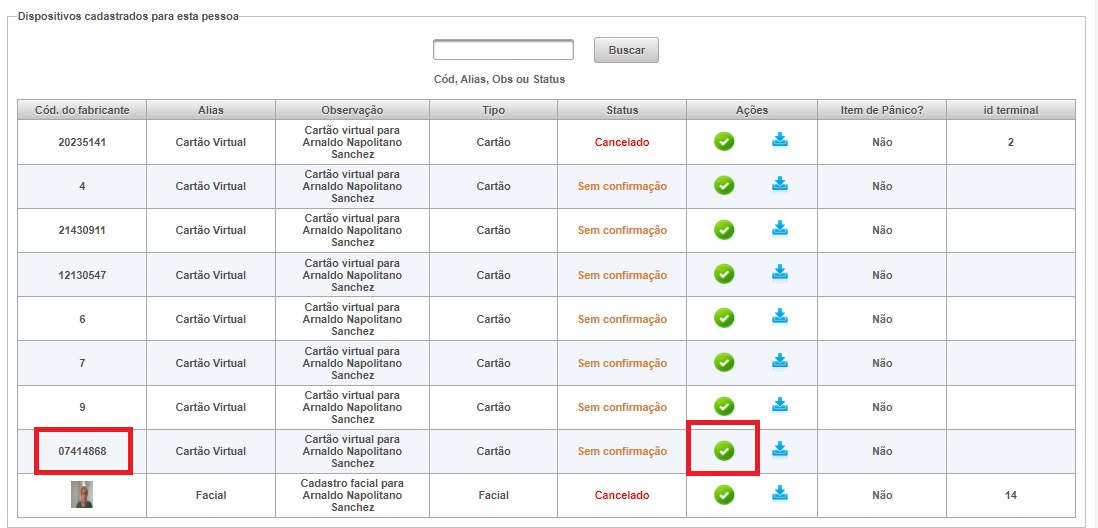Click the Buscar button
The height and width of the screenshot is (528, 1098).
[626, 50]
